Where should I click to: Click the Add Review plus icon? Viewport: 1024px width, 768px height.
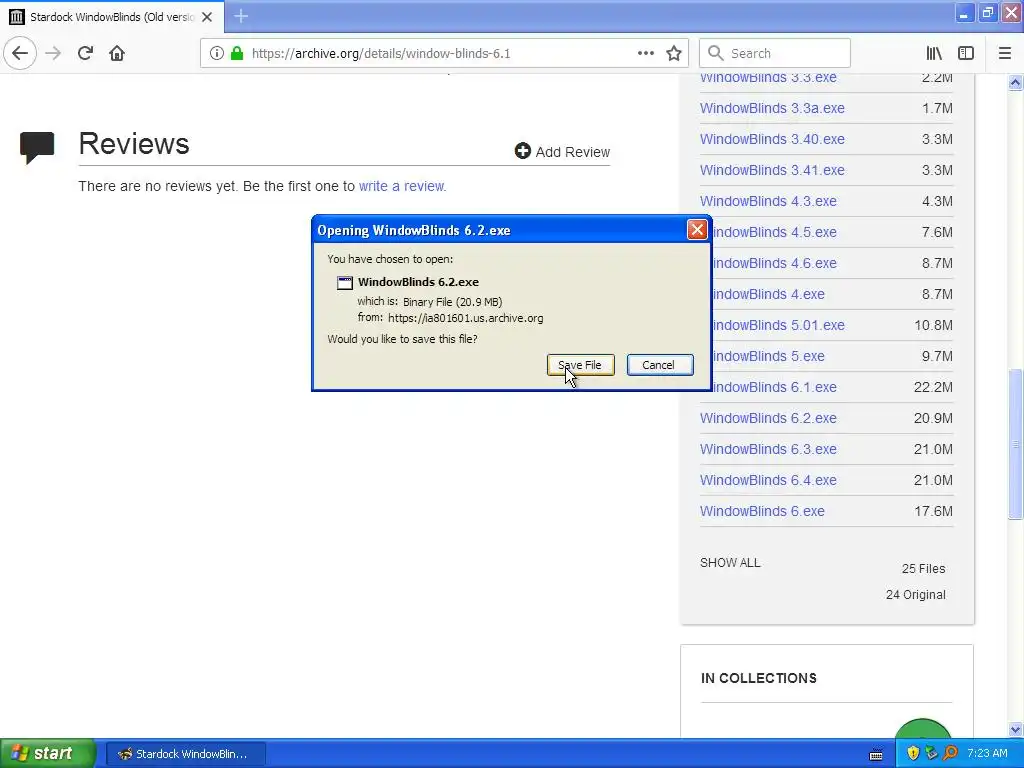(522, 151)
